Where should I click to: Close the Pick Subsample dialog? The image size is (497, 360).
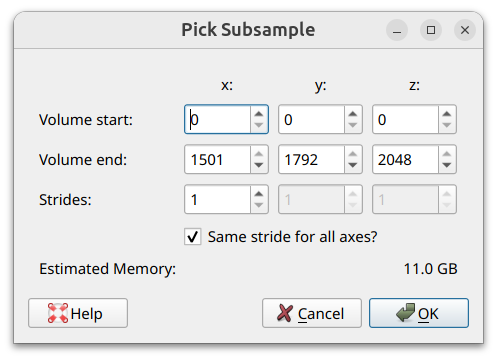point(465,30)
